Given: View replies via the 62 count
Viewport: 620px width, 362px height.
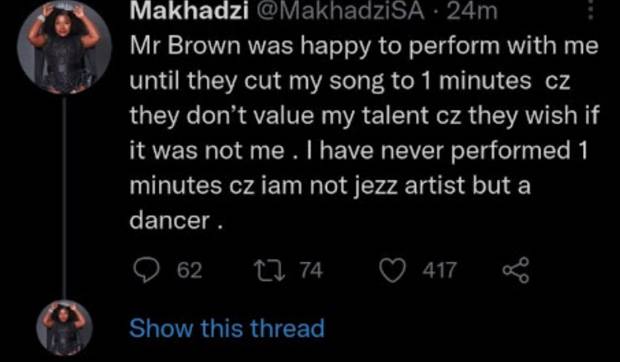Looking at the screenshot, I should coord(189,271).
